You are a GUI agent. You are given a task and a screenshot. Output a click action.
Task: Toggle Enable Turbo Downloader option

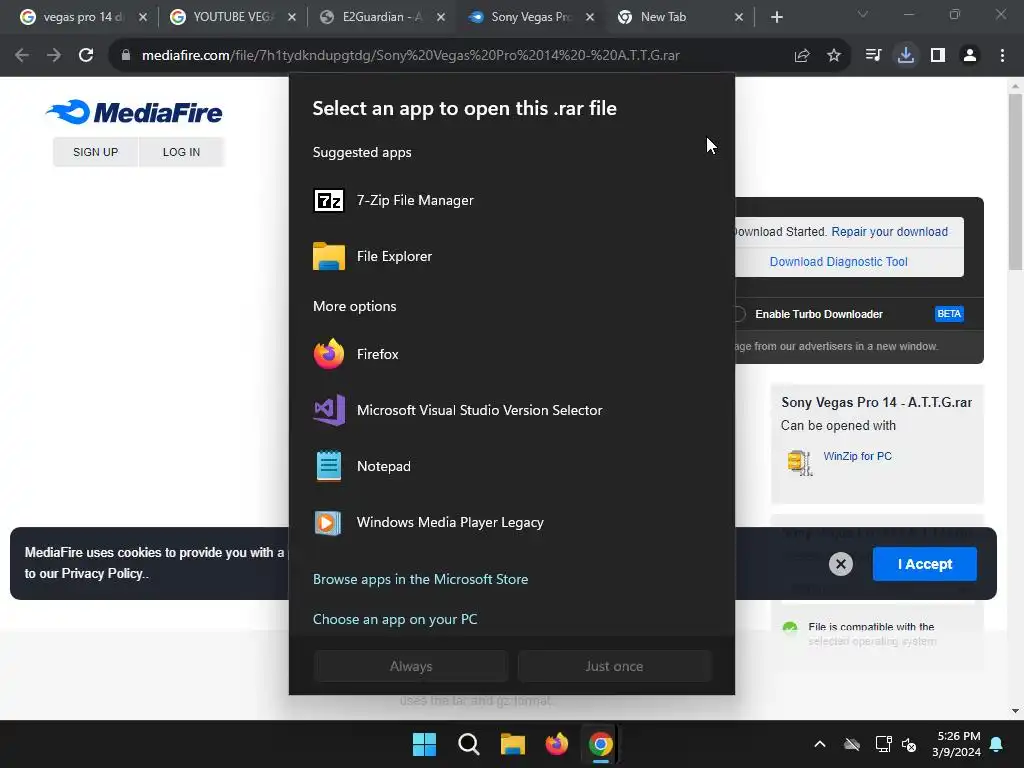coord(739,314)
